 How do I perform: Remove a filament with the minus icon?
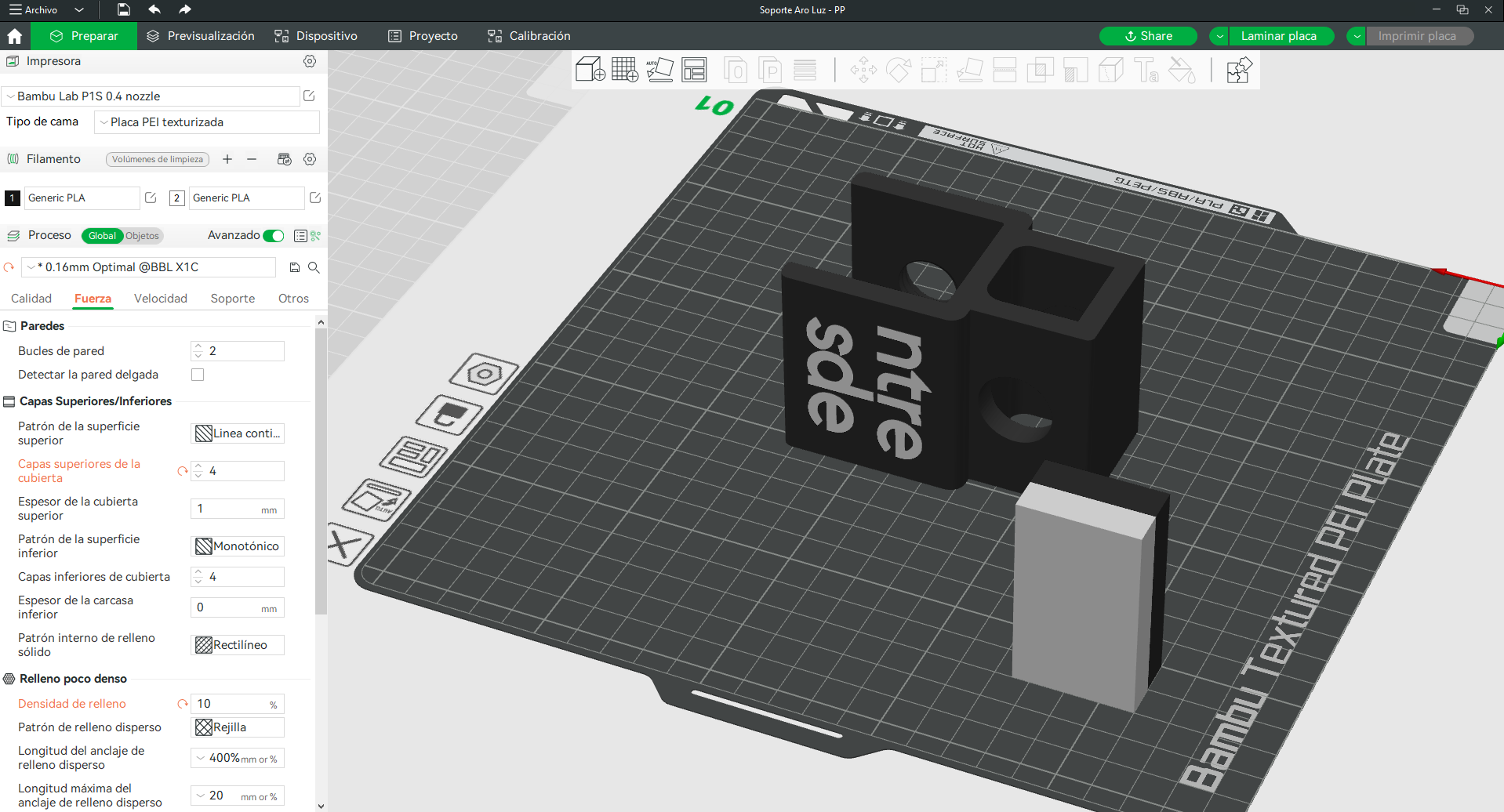click(252, 159)
